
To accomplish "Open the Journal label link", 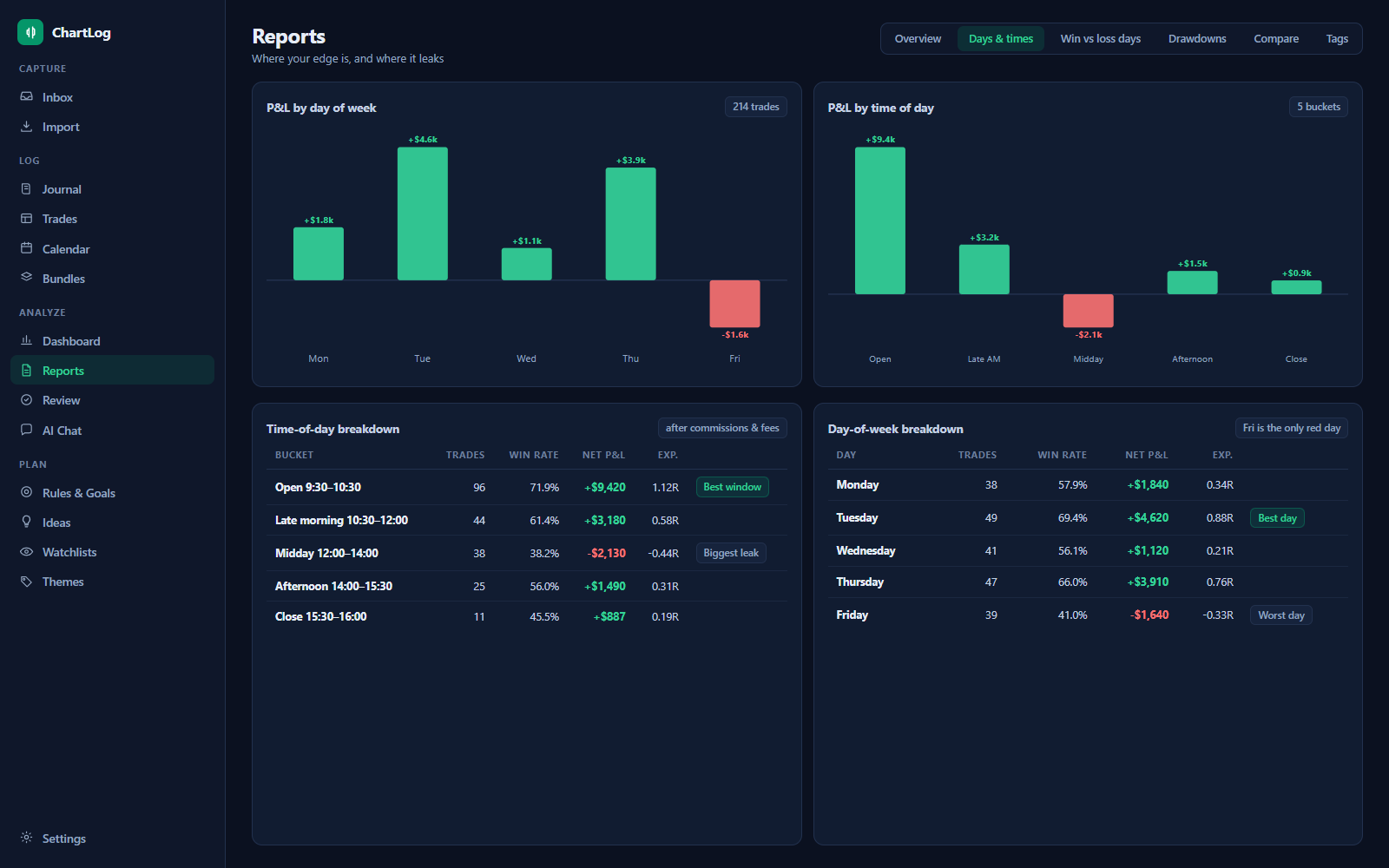I will click(62, 189).
